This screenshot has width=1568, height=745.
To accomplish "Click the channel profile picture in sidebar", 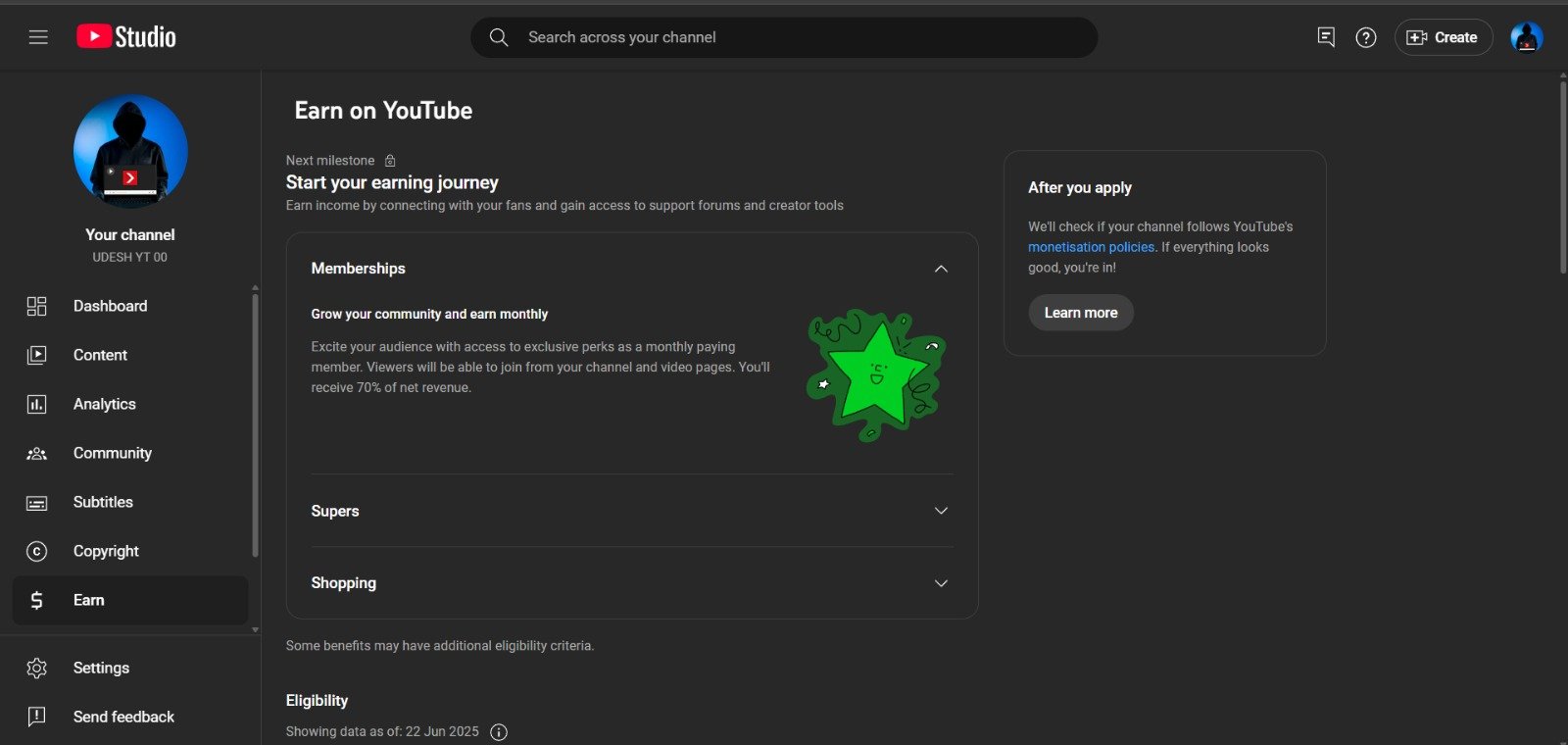I will click(130, 151).
